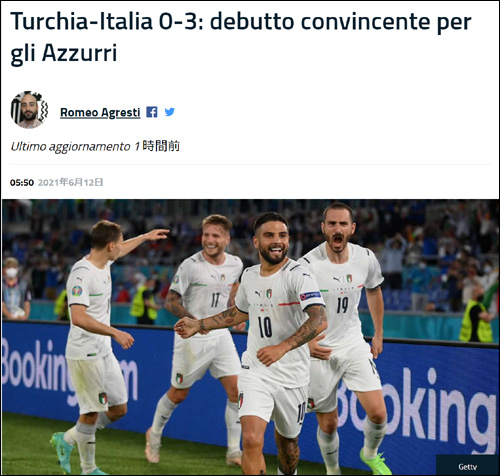This screenshot has height=476, width=500.
Task: Click the 2021年6月12日 date label
Action: click(x=70, y=182)
